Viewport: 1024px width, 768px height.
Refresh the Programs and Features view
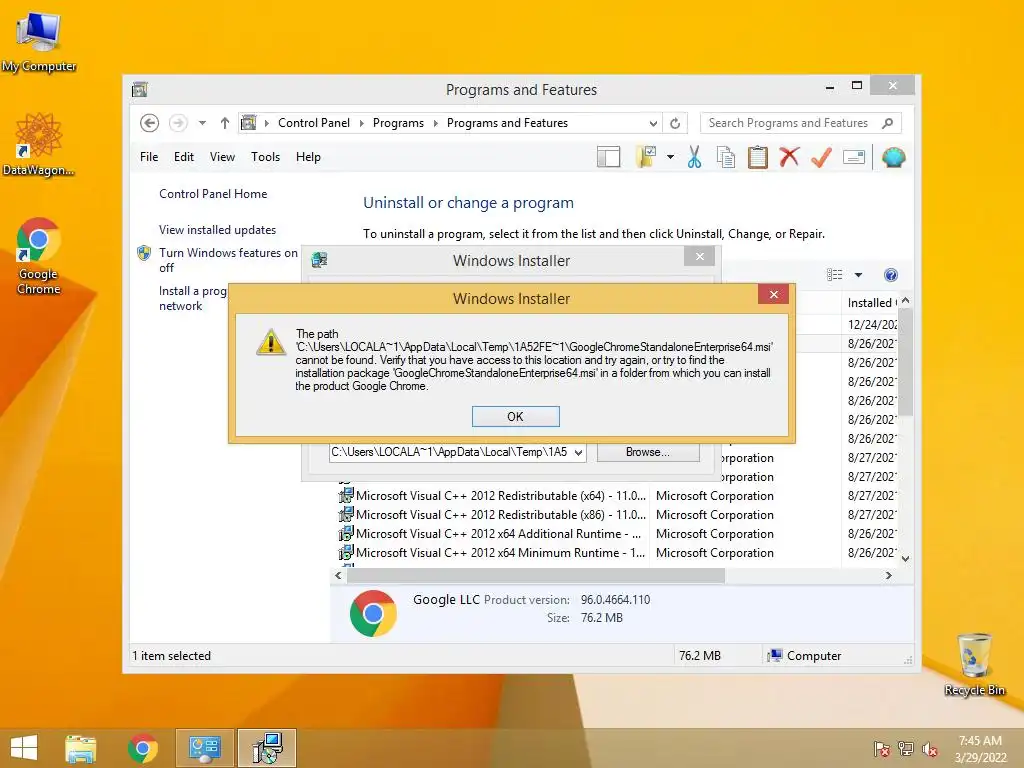(x=675, y=123)
